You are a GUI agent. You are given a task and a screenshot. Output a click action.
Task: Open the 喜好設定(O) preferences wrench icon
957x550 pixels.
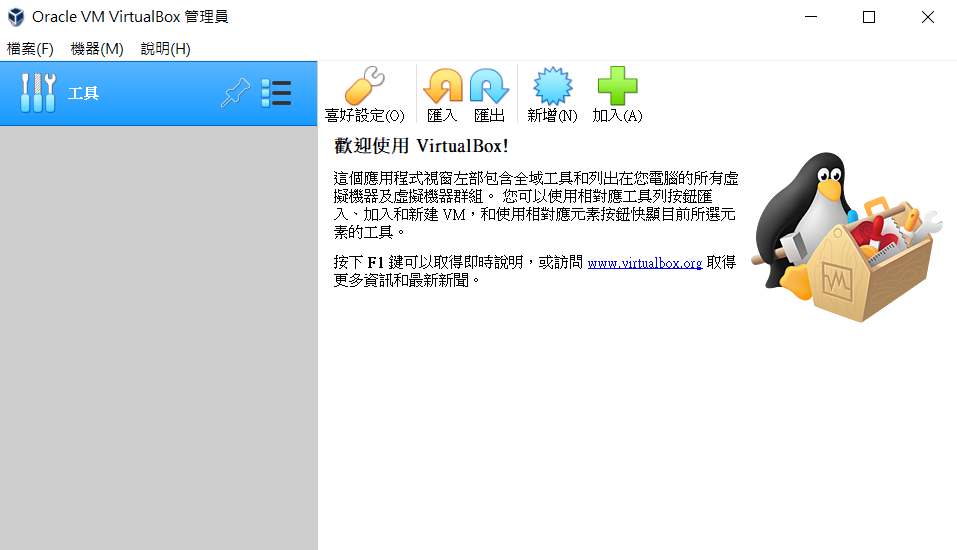[x=364, y=86]
